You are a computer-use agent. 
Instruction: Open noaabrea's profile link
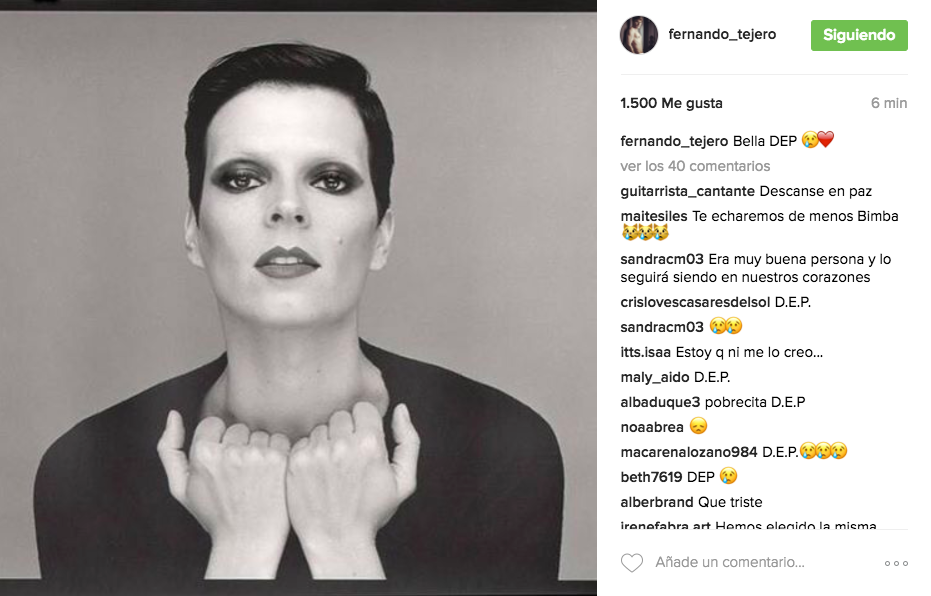point(652,427)
